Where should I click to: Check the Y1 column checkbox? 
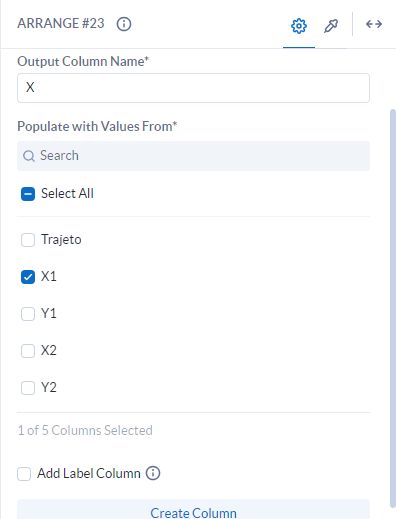[x=28, y=314]
